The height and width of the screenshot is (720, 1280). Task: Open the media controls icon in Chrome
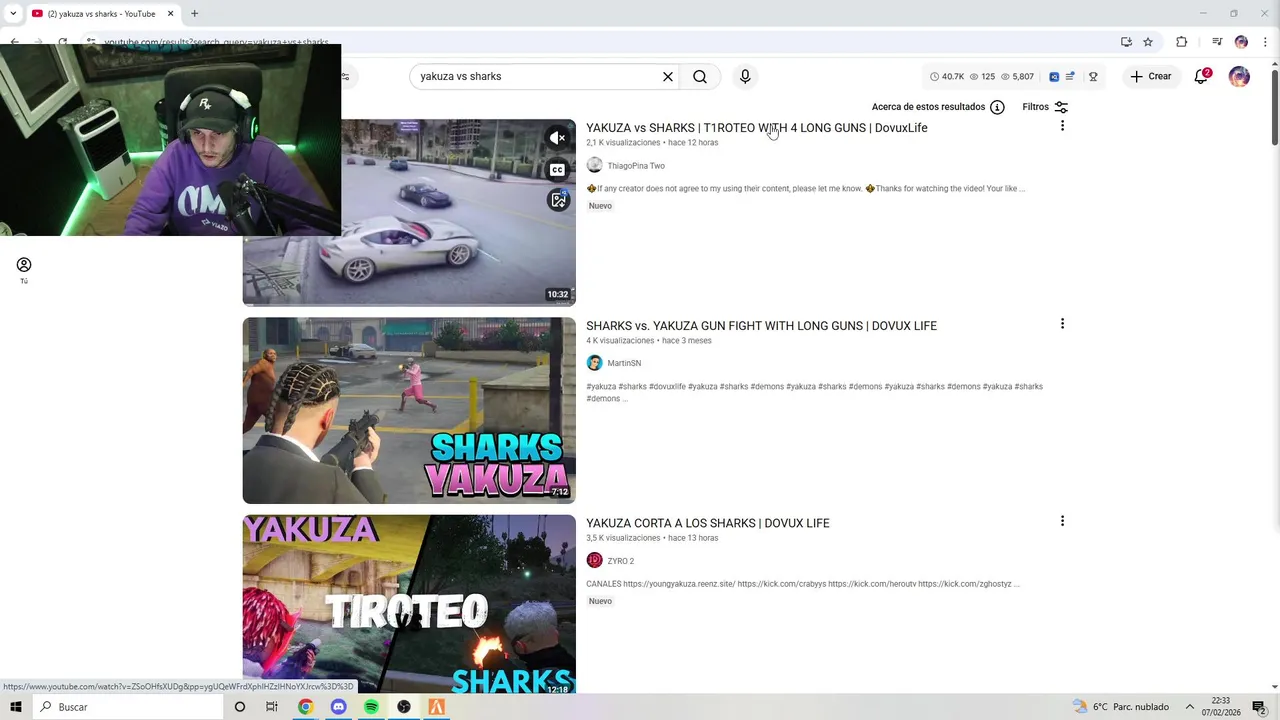click(x=1217, y=42)
